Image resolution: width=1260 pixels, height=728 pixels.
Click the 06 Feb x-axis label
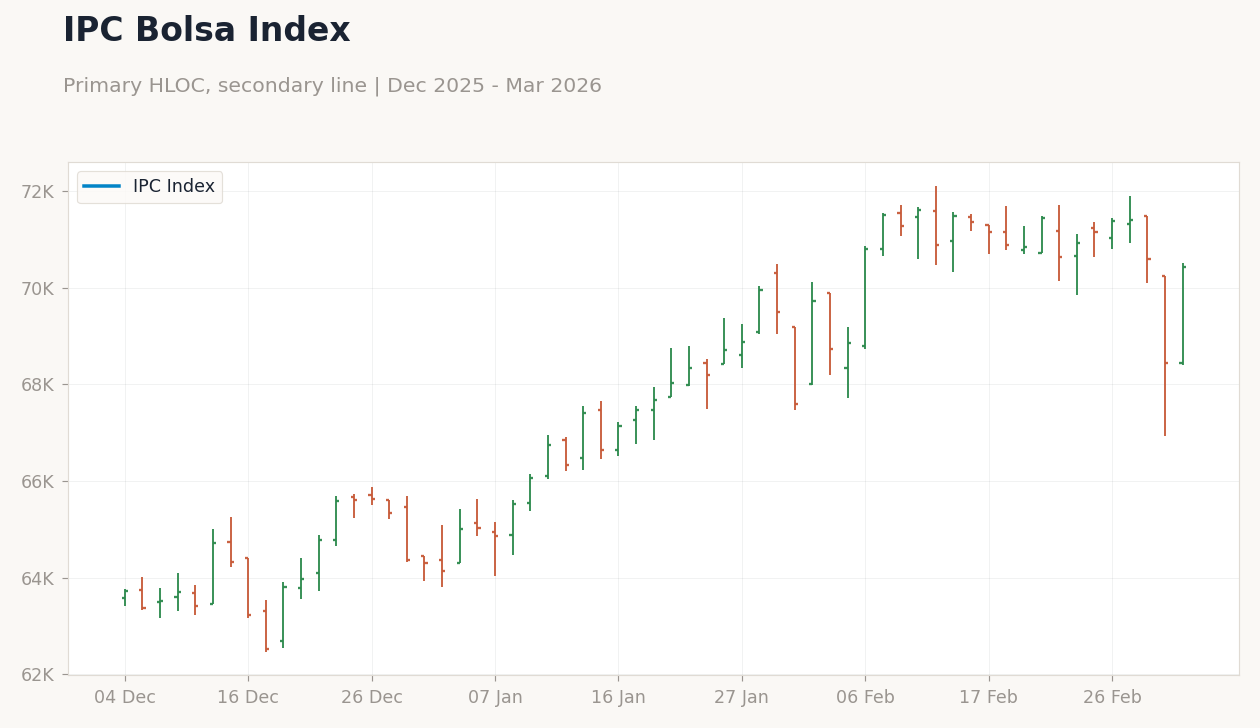(x=865, y=698)
